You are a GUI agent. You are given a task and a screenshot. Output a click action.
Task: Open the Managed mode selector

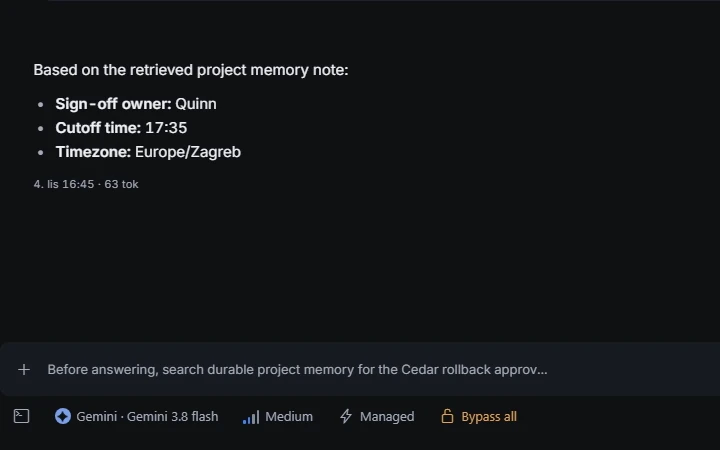tap(377, 416)
